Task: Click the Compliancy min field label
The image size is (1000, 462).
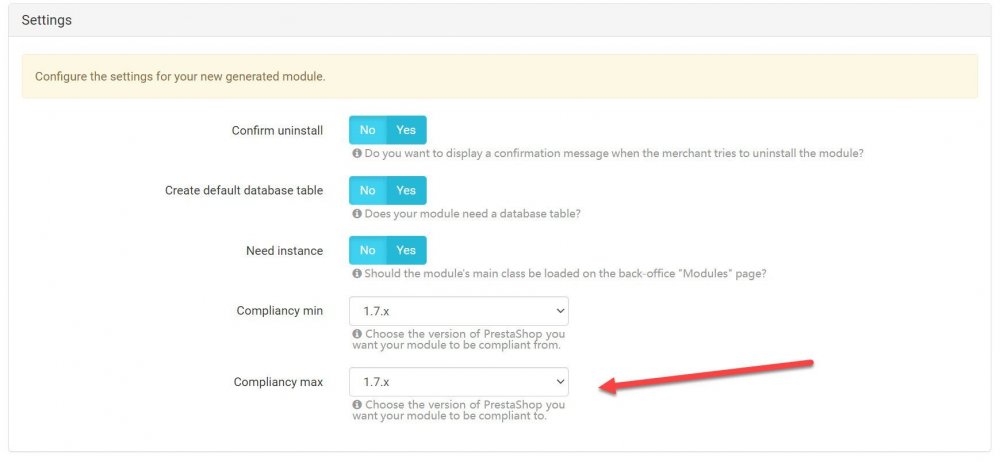Action: 279,311
